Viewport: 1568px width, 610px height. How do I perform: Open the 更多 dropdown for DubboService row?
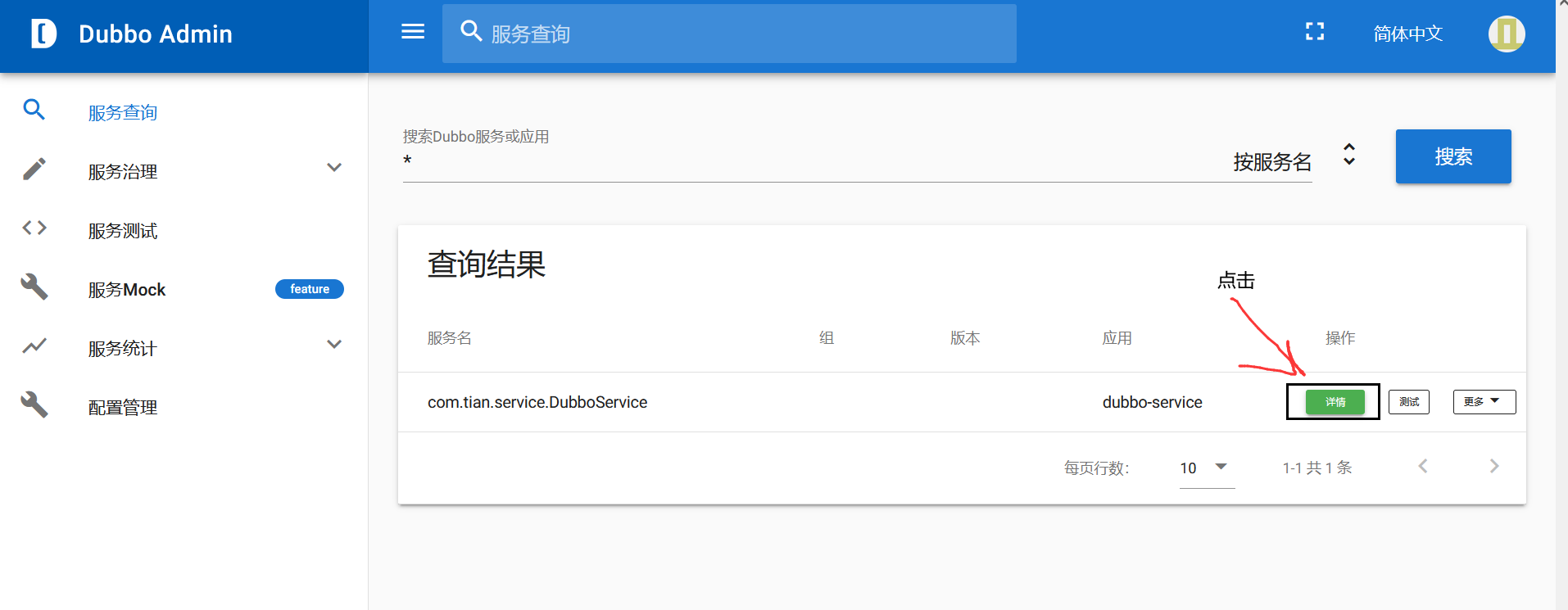coord(1484,402)
